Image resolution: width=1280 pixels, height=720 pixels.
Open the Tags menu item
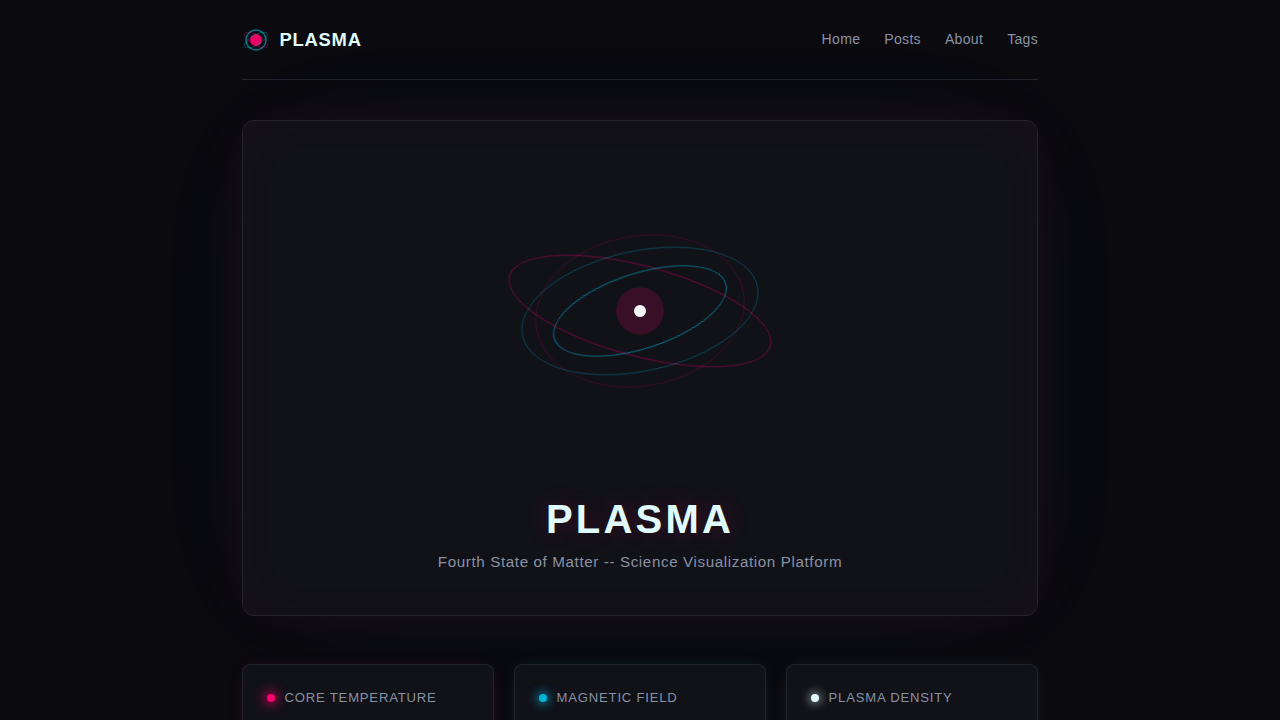pyautogui.click(x=1022, y=39)
